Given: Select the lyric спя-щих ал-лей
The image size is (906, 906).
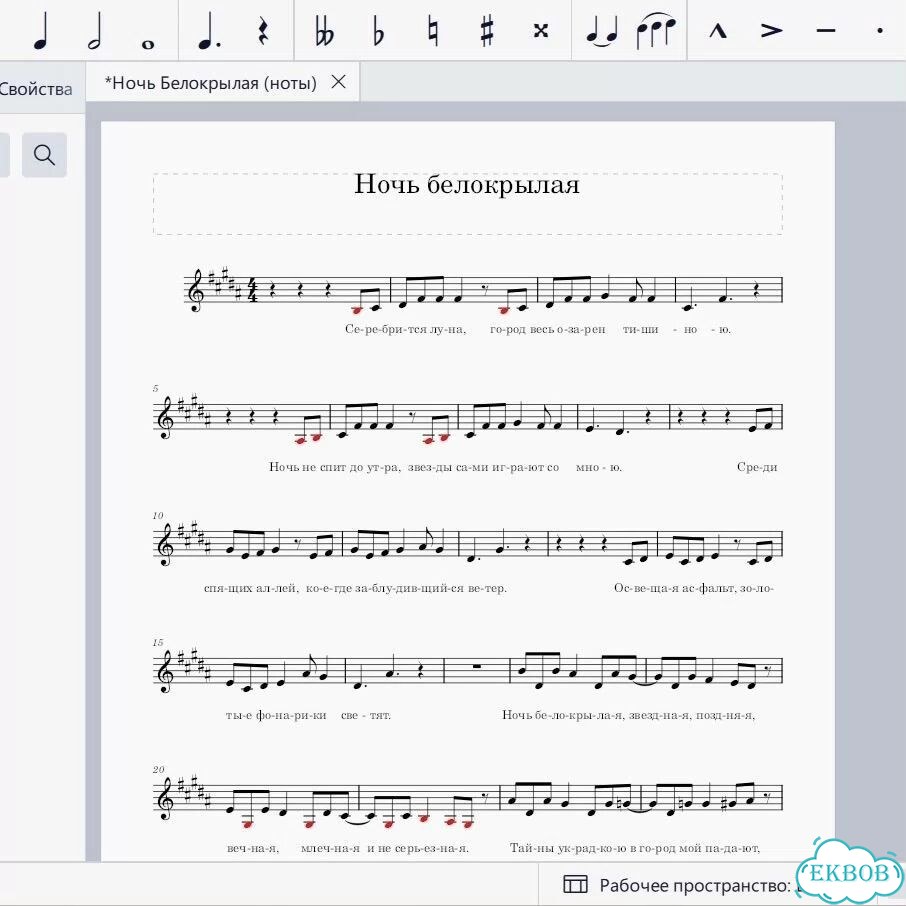Looking at the screenshot, I should [251, 588].
